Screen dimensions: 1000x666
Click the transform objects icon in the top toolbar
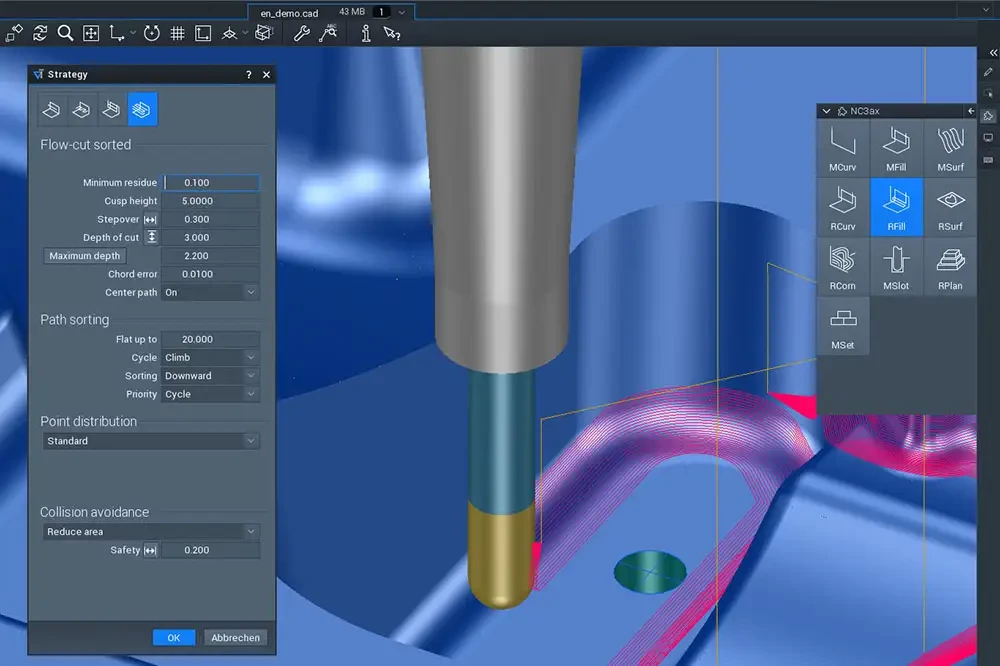pos(14,33)
